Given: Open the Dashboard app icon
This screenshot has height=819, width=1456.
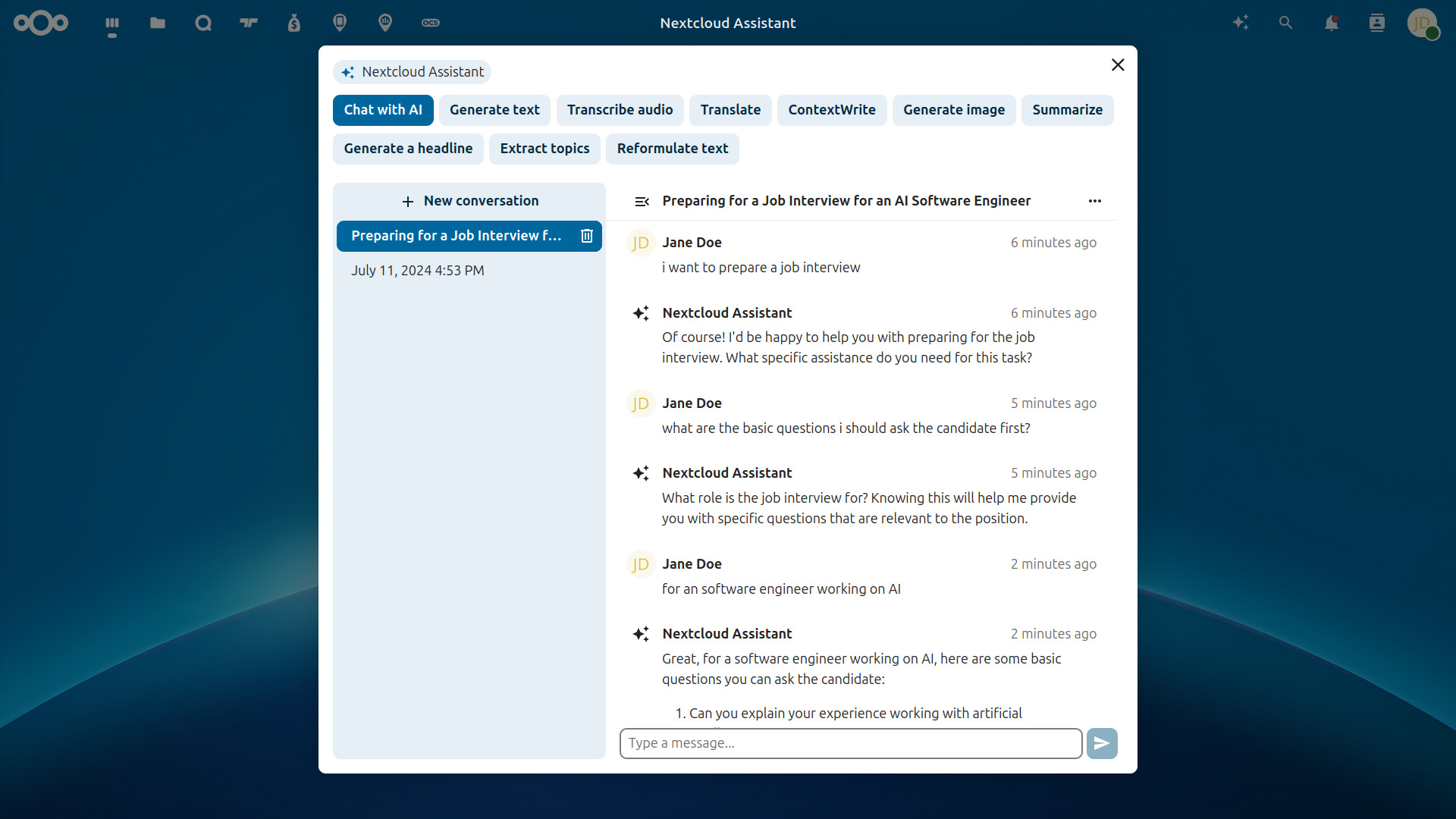Looking at the screenshot, I should (x=112, y=23).
